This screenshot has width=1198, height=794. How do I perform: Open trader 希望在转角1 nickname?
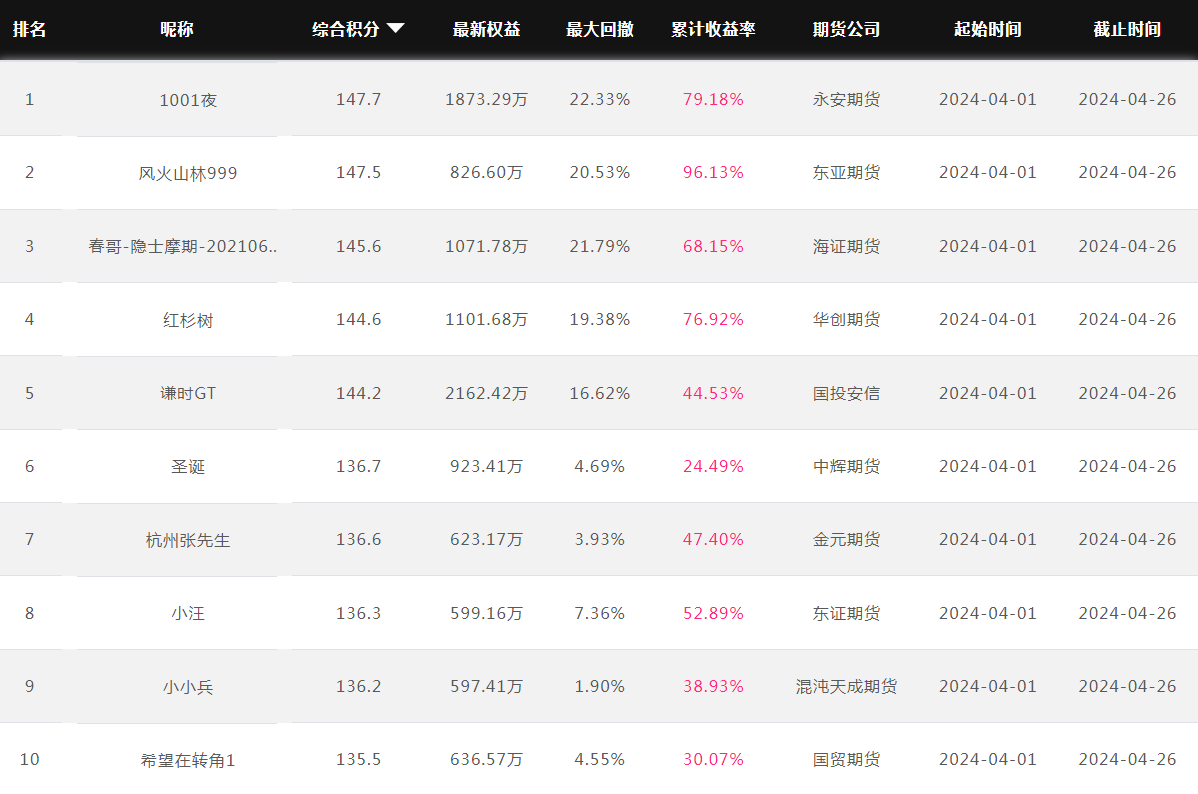click(188, 760)
